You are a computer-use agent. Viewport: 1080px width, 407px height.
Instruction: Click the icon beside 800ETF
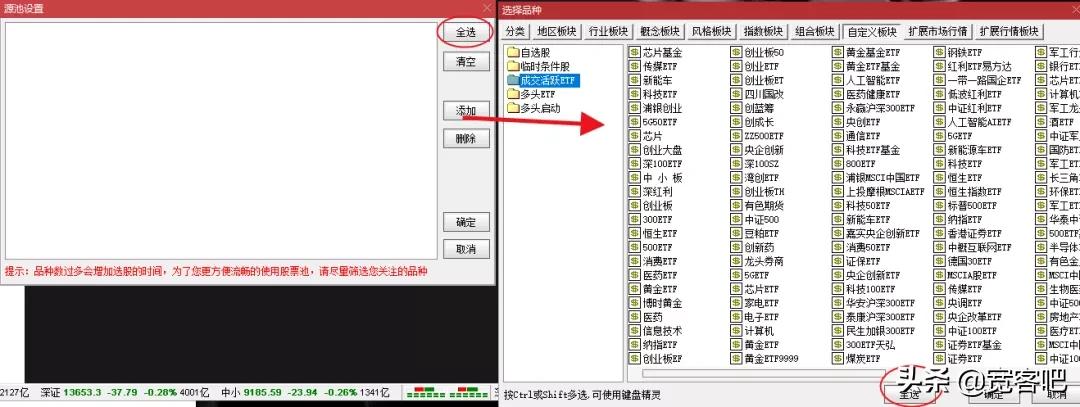[x=838, y=164]
